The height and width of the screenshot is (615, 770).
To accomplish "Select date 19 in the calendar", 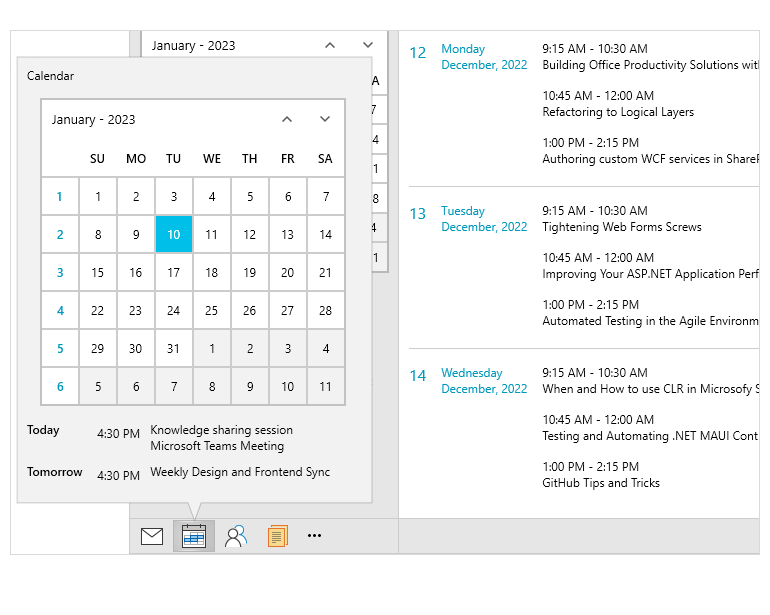I will [x=249, y=273].
